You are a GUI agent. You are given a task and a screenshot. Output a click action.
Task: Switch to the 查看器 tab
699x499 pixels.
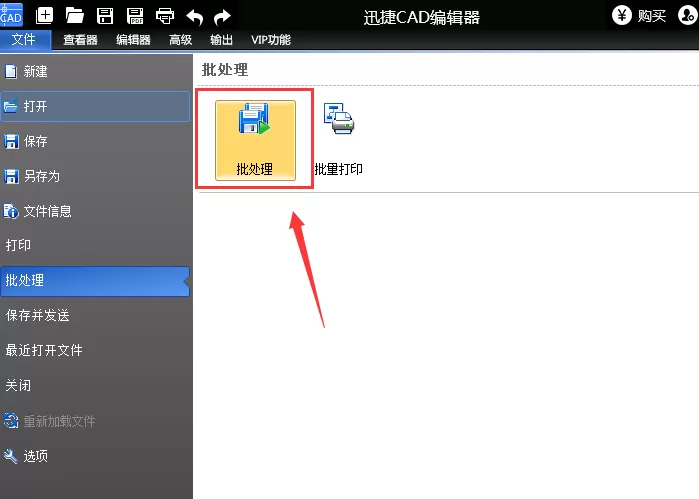pyautogui.click(x=80, y=40)
